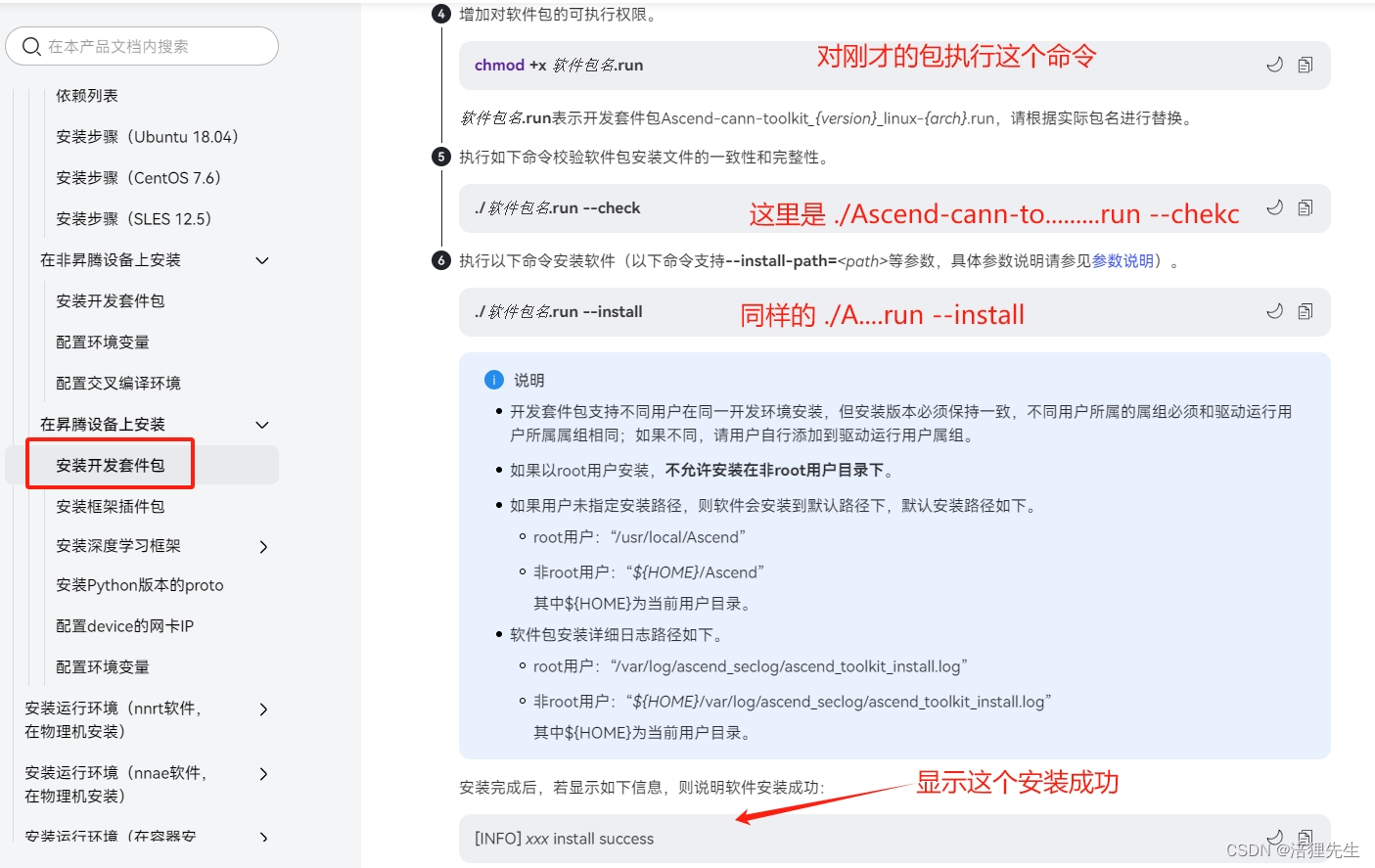Select highlighted 安装开发套件包 under 在昇腾设备上安装
This screenshot has height=868, width=1375.
pyautogui.click(x=111, y=465)
